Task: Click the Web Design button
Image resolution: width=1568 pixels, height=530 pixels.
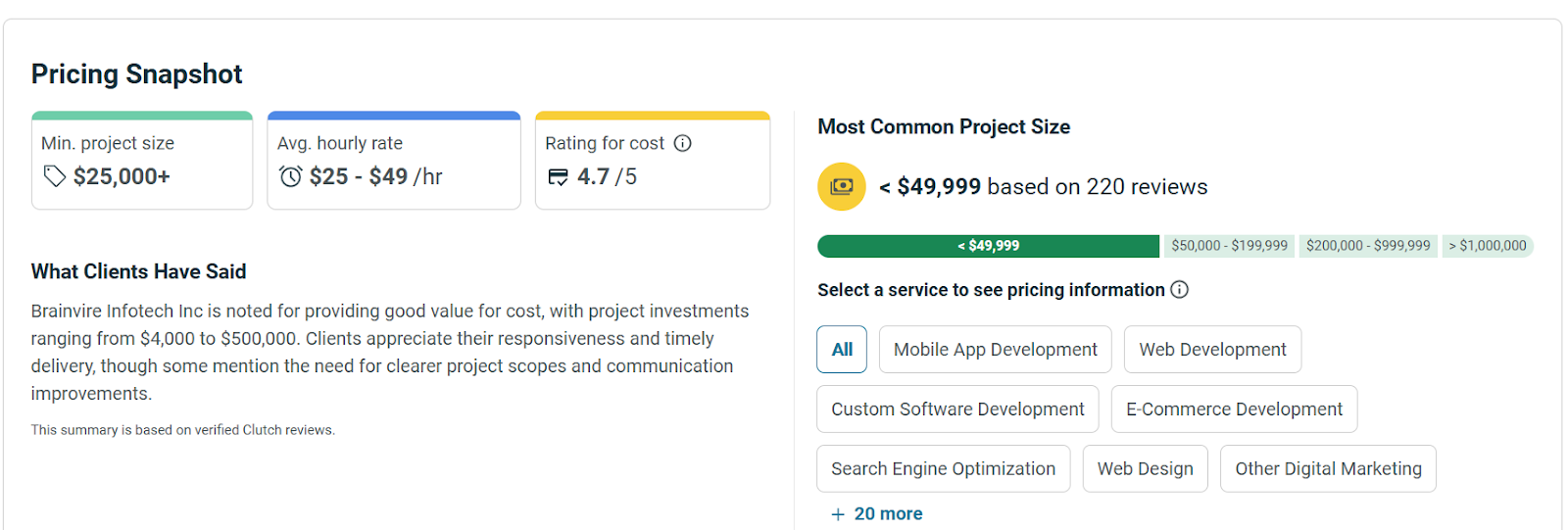Action: [1145, 469]
